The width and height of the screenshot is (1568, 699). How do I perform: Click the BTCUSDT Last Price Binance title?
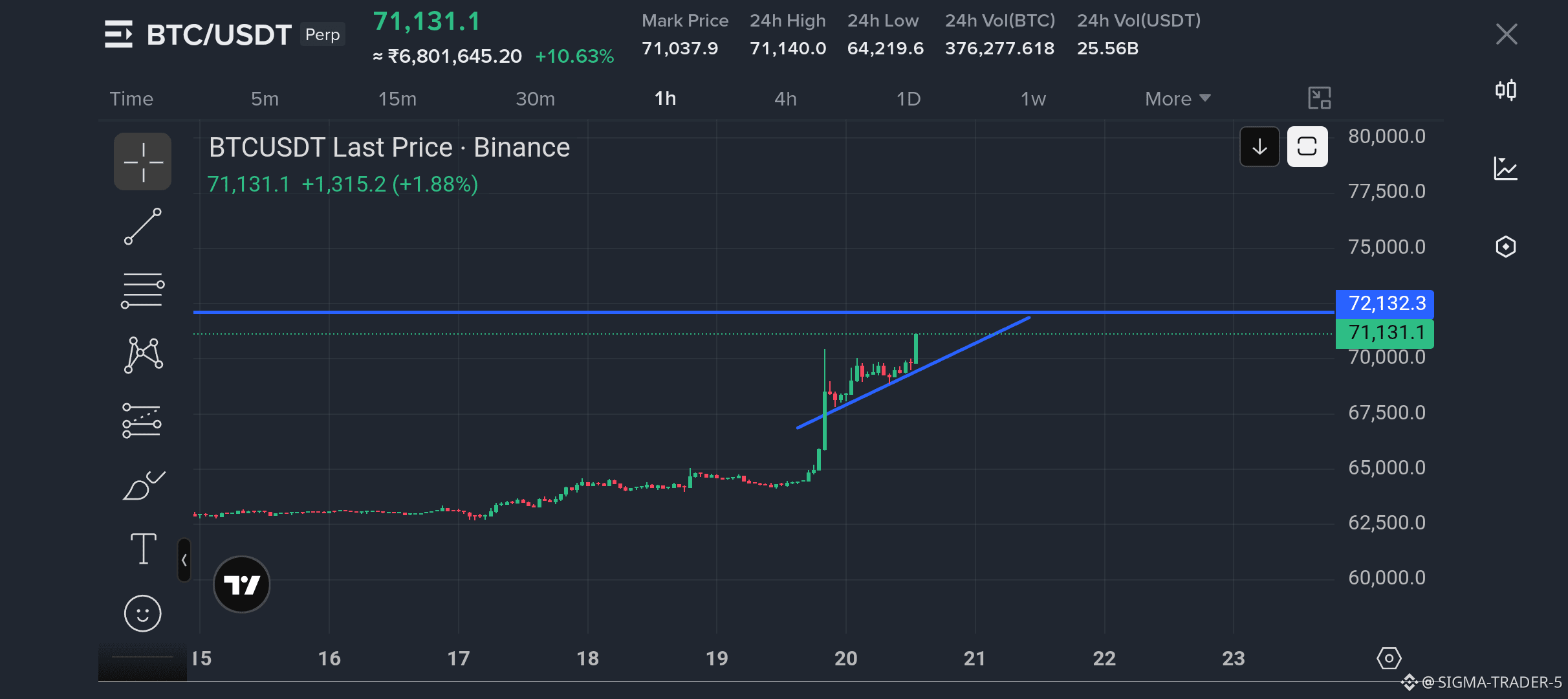[389, 148]
